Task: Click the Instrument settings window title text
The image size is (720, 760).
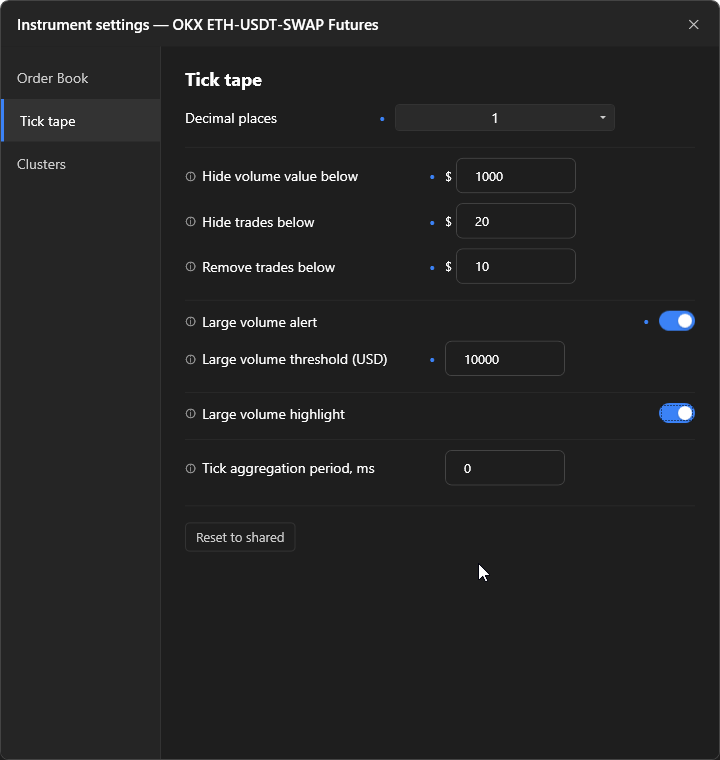Action: [x=198, y=25]
